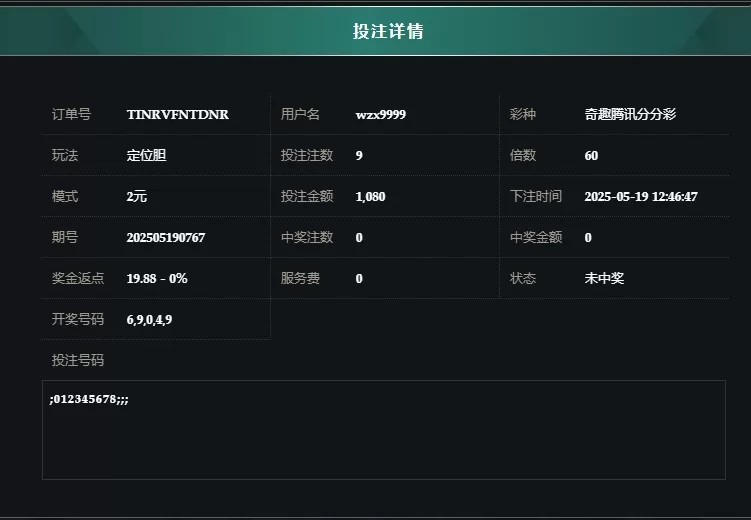
Task: Click the bet amount 1,080
Action: (x=370, y=197)
